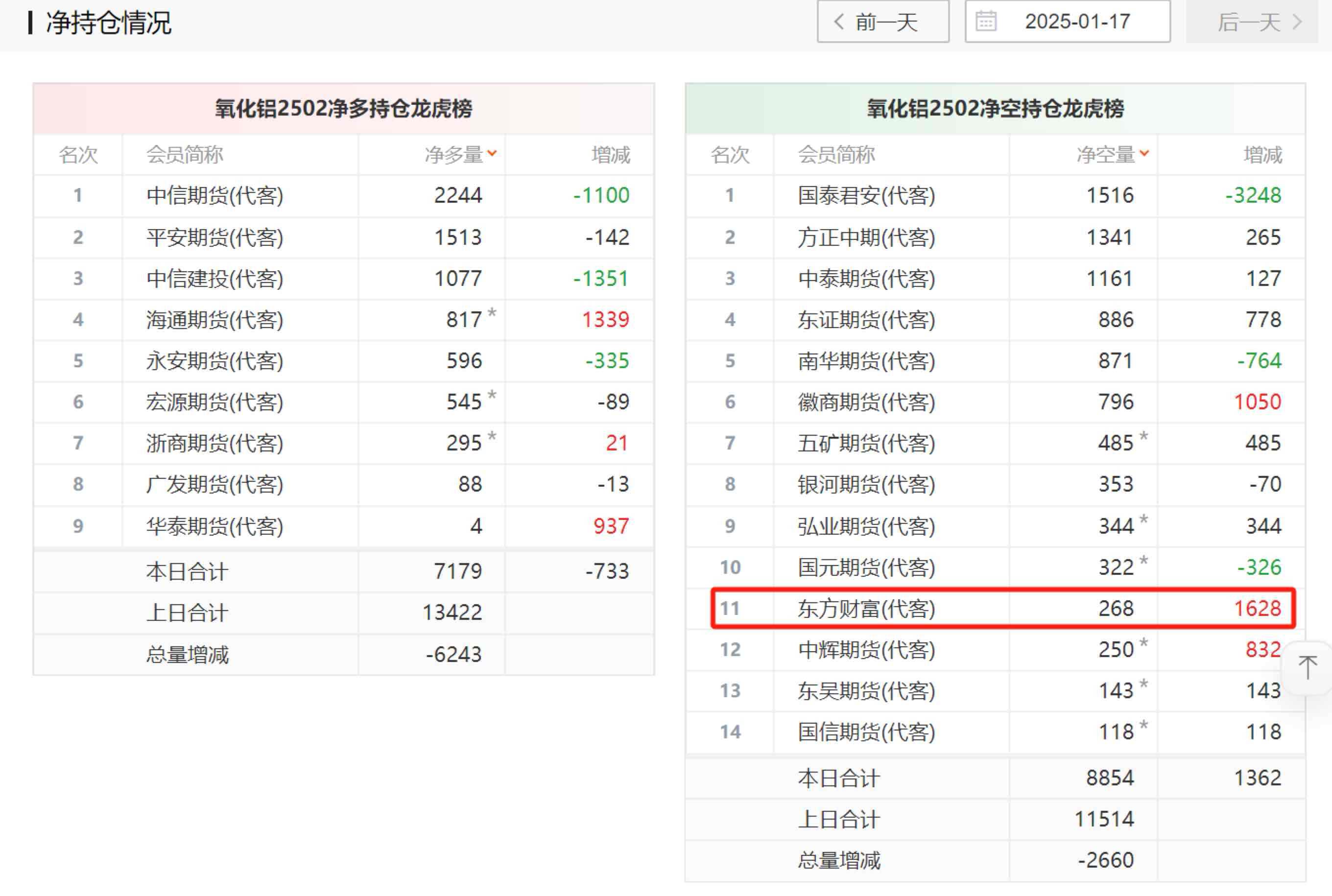Click 氧化铝2502净多持仓龙虎榜 table title
This screenshot has height=896, width=1332.
(x=343, y=109)
